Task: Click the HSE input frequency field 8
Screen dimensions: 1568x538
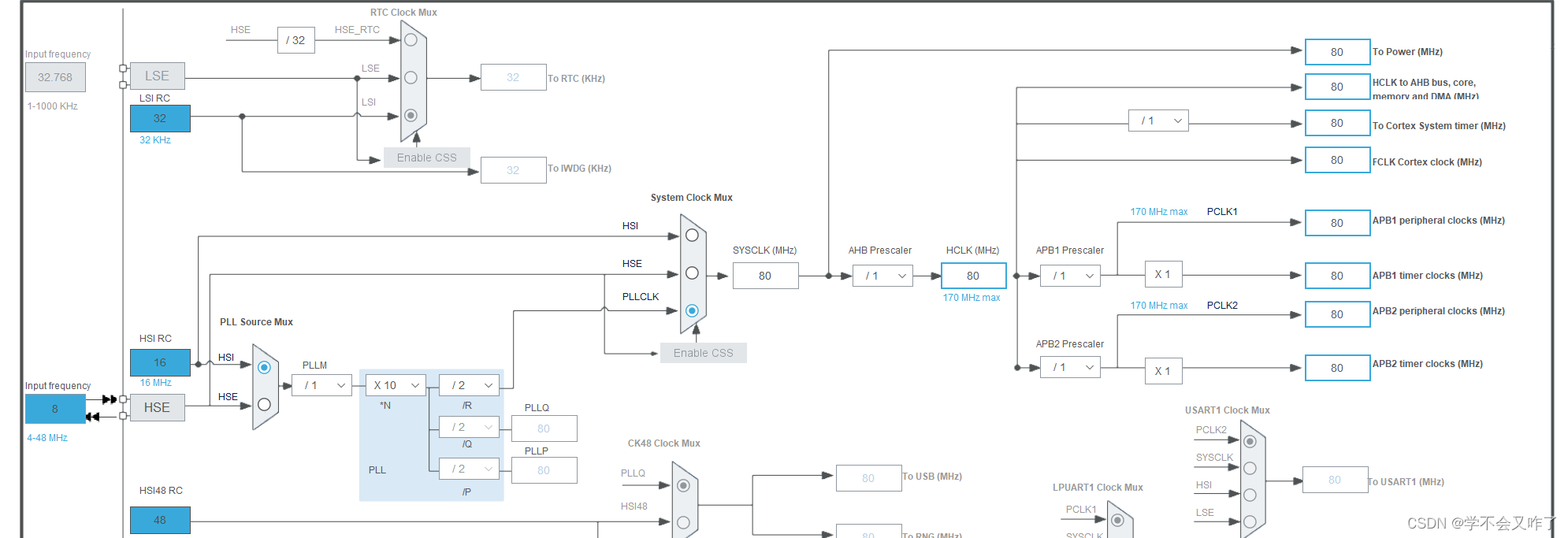Action: [x=55, y=409]
